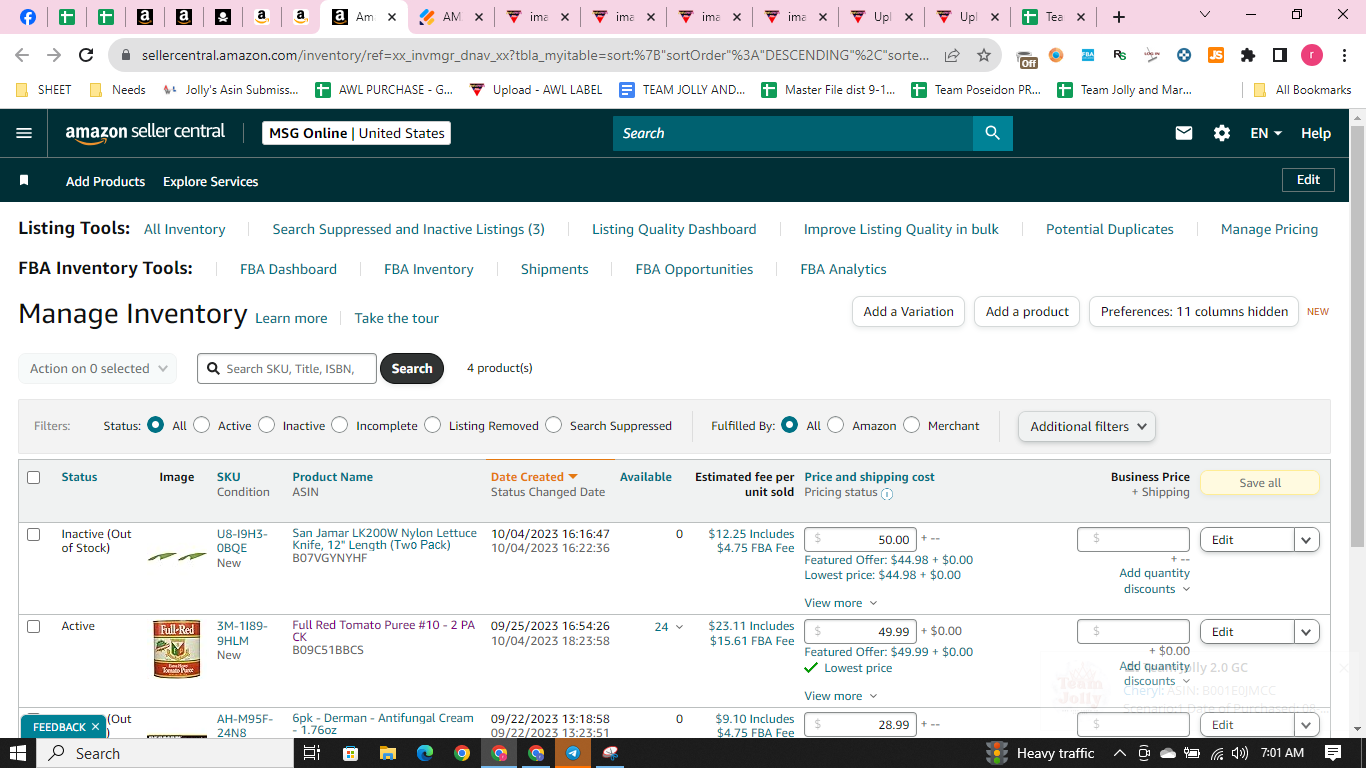Select the Inactive status filter
Image resolution: width=1366 pixels, height=768 pixels.
266,425
